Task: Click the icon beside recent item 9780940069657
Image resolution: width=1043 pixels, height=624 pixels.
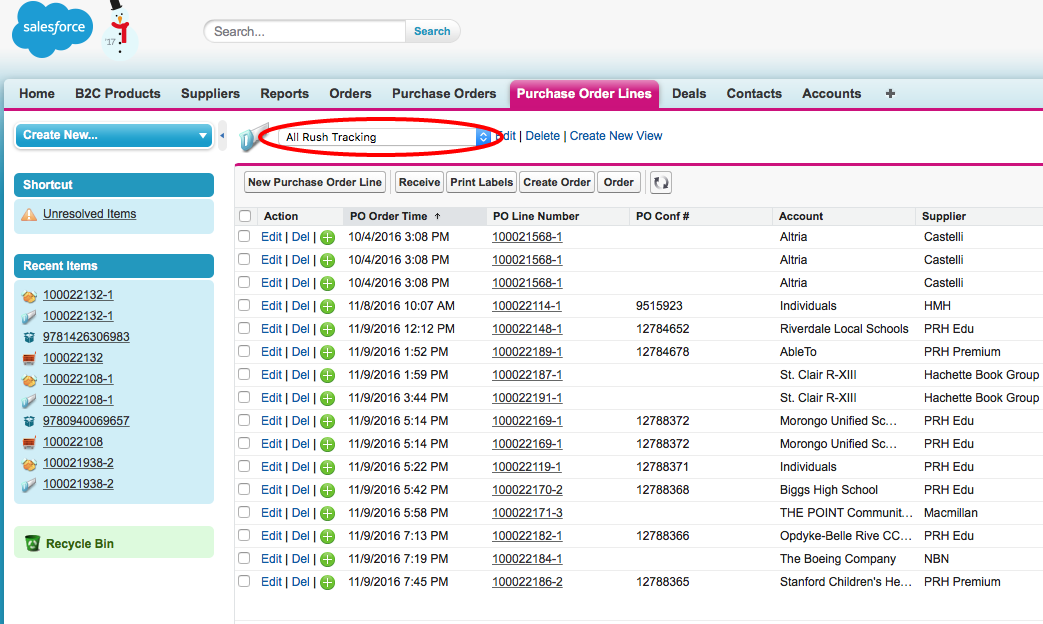Action: click(x=29, y=421)
